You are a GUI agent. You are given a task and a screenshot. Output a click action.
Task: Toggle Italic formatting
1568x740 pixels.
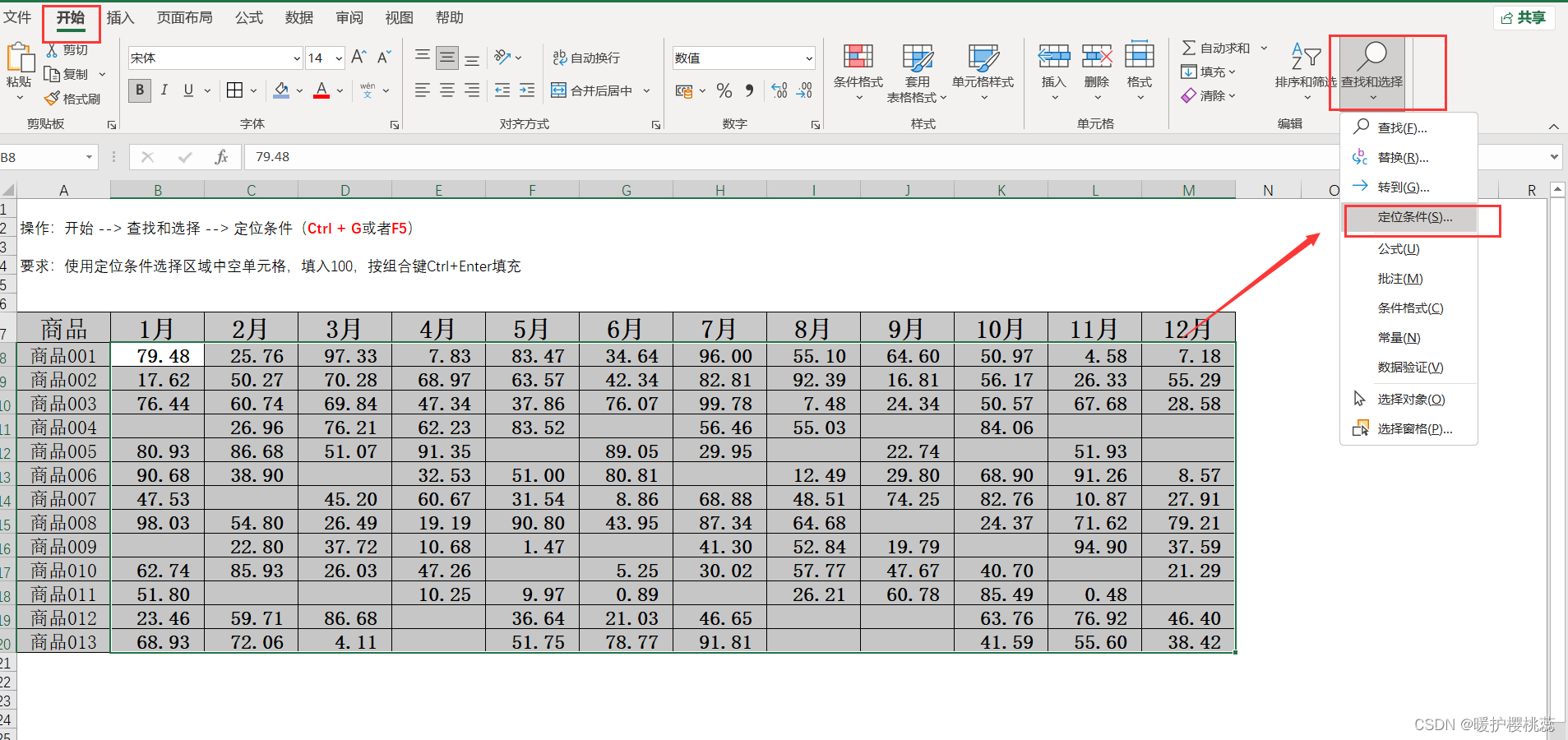(164, 90)
